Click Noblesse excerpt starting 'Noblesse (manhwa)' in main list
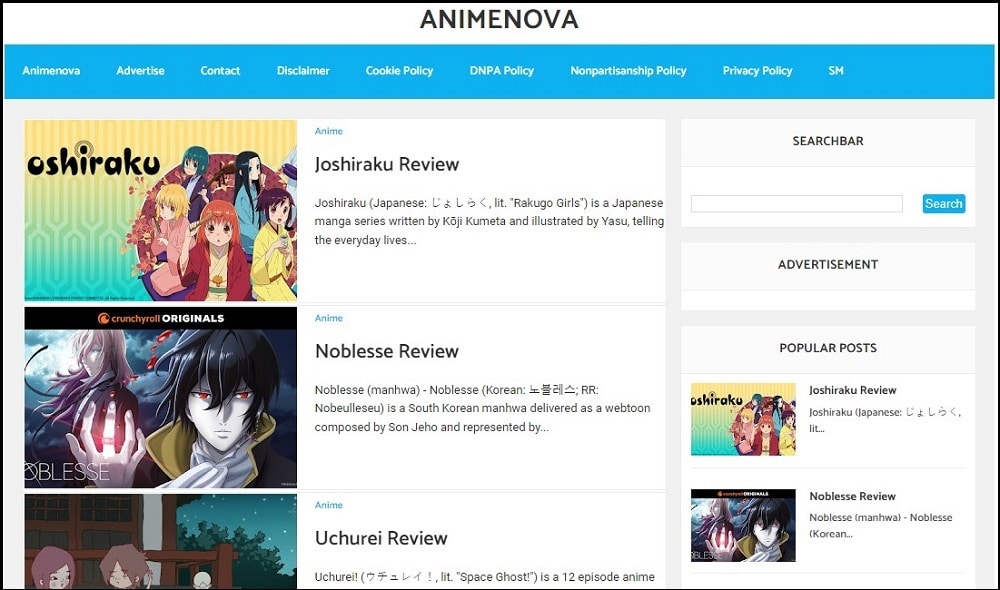1000x590 pixels. pos(483,408)
